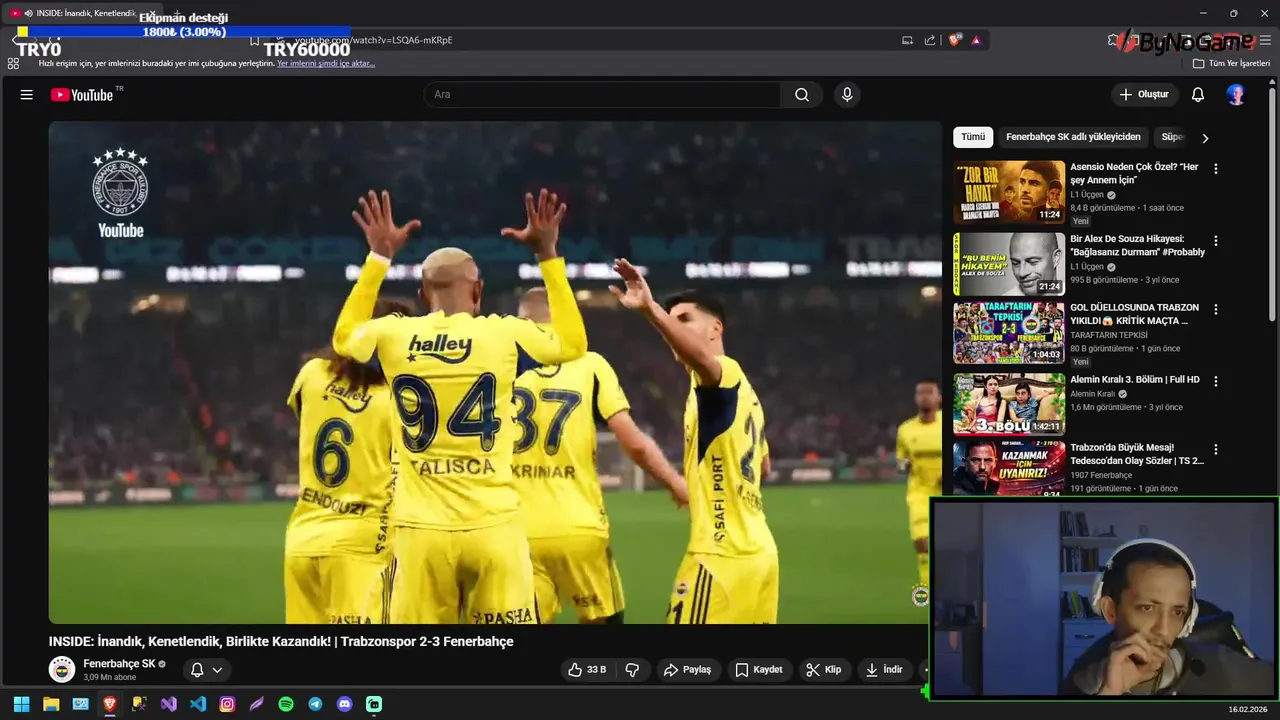This screenshot has height=720, width=1280.
Task: Open the Trabzon'da Büyük Mesaj video title
Action: [x=1137, y=454]
